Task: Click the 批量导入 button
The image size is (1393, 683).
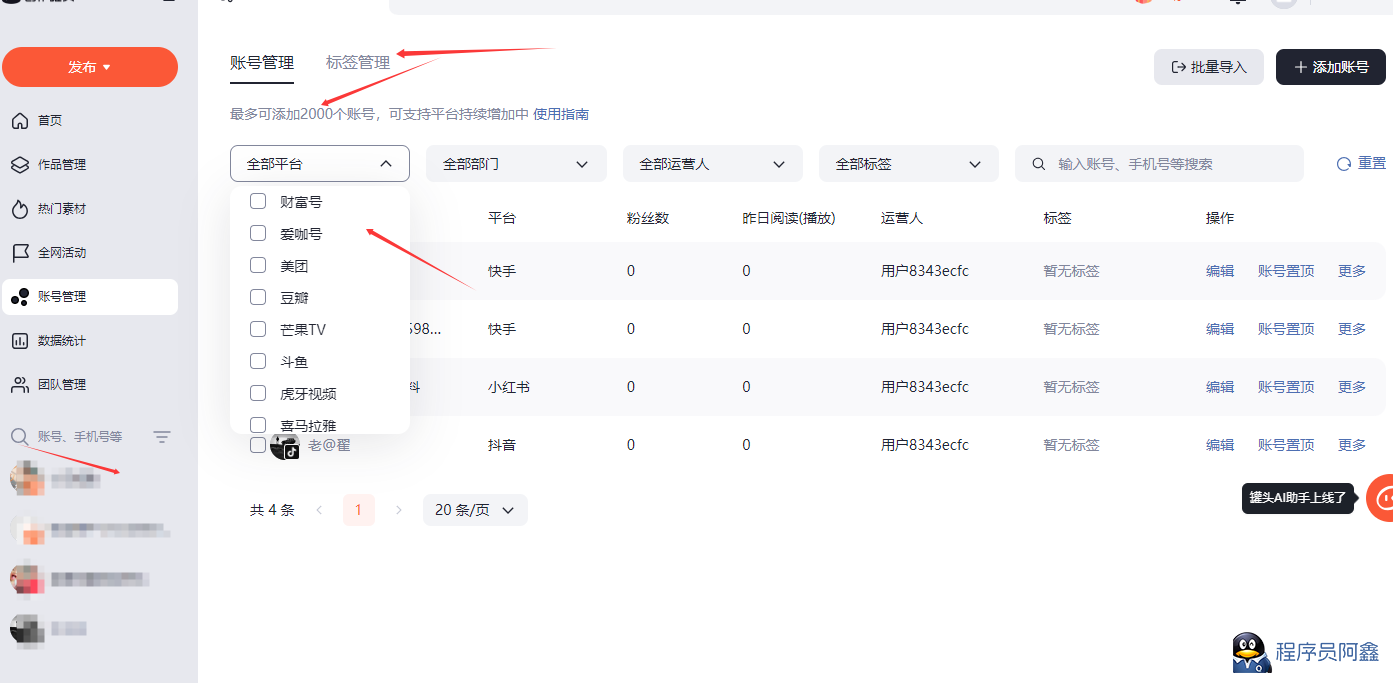Action: tap(1208, 67)
